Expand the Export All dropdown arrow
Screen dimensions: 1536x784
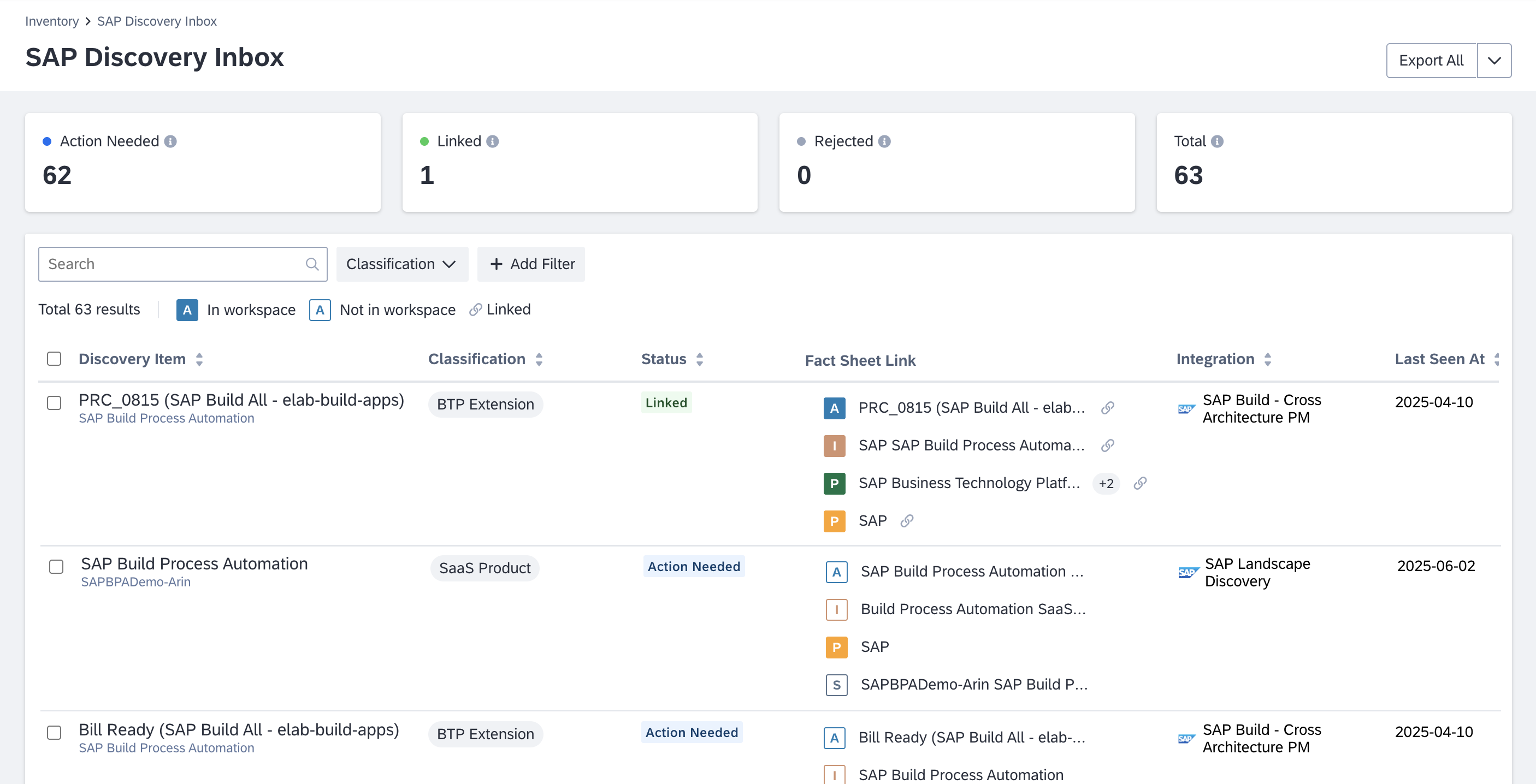(1493, 61)
